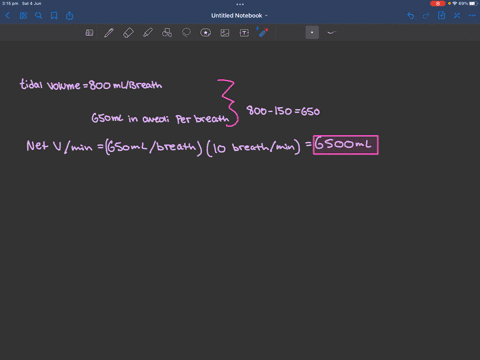This screenshot has width=480, height=360.
Task: Select the Text box tool
Action: point(244,33)
